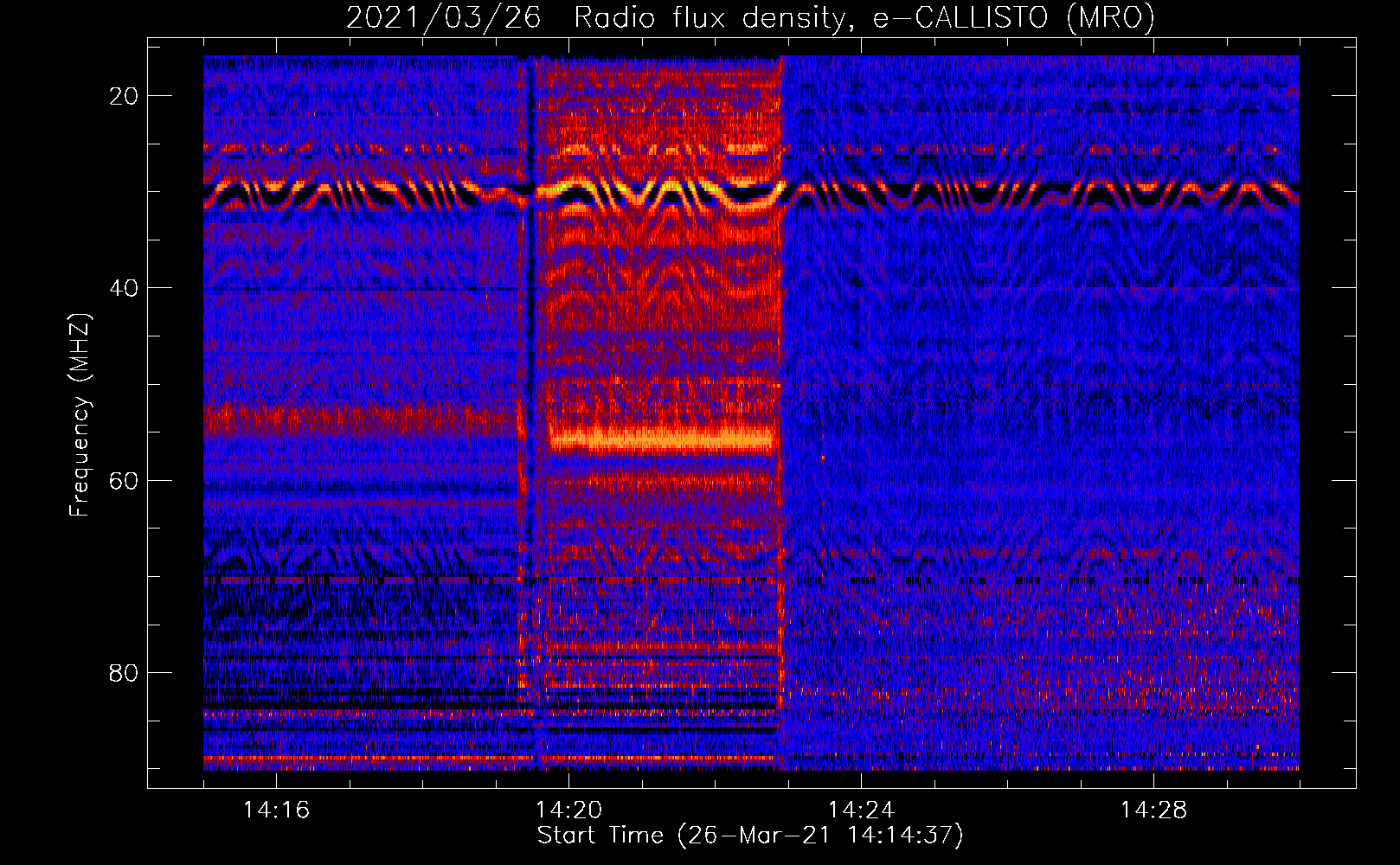Click the 'Start Time (26-Mar-21 14:14:37)' label
This screenshot has width=1400, height=865.
pos(750,836)
